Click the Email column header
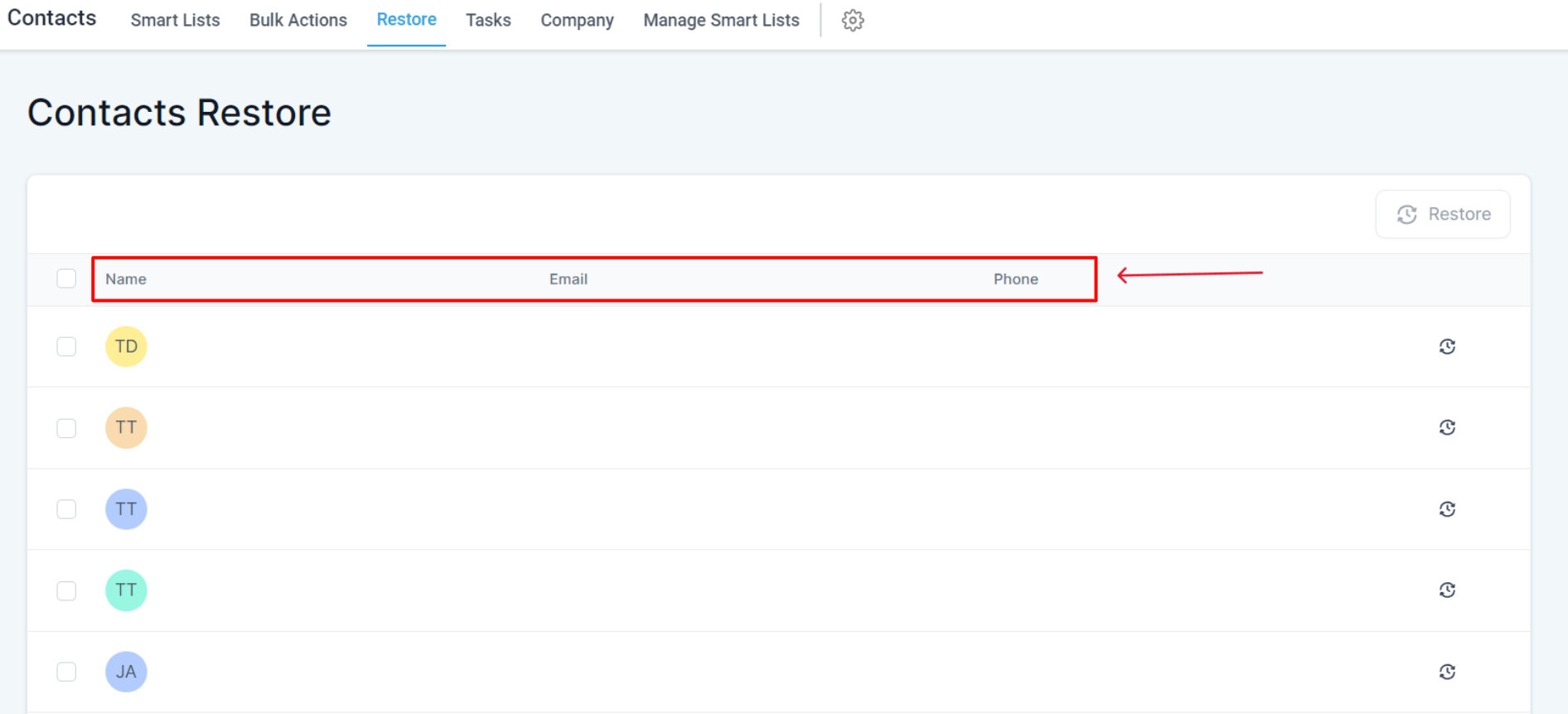The image size is (1568, 714). pyautogui.click(x=568, y=279)
